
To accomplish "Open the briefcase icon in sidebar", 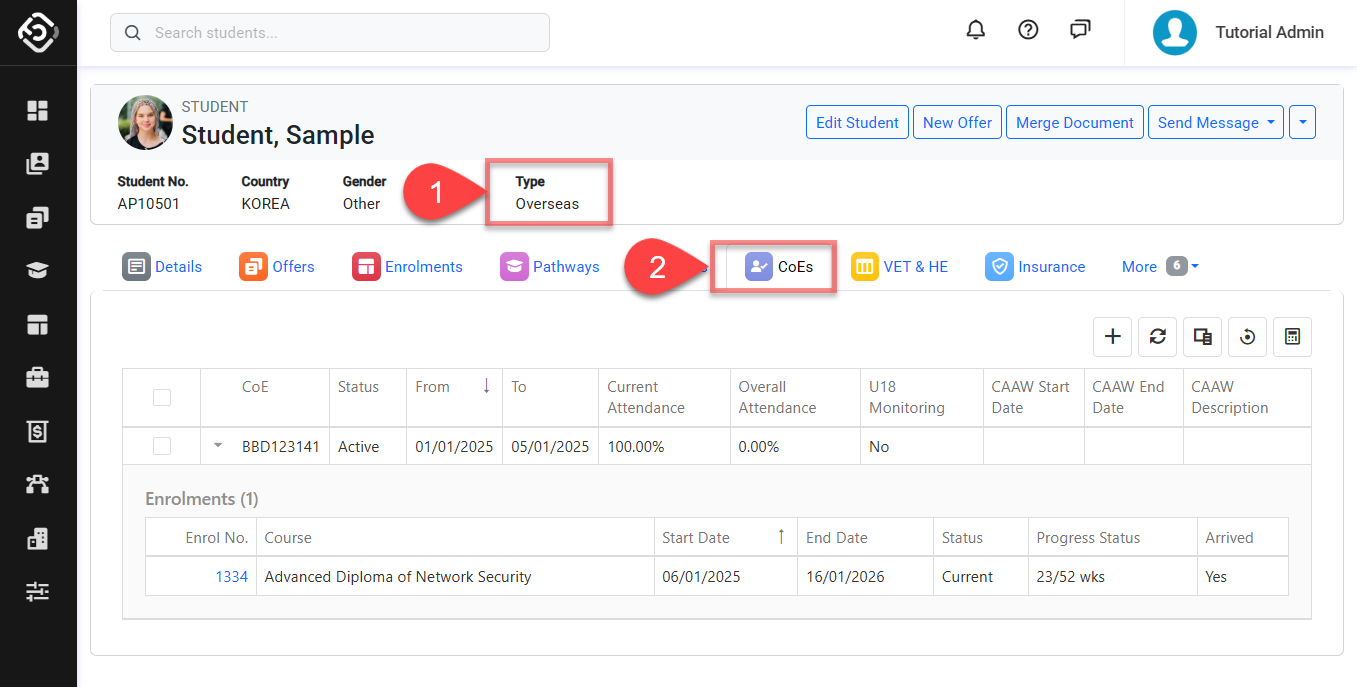I will [37, 377].
